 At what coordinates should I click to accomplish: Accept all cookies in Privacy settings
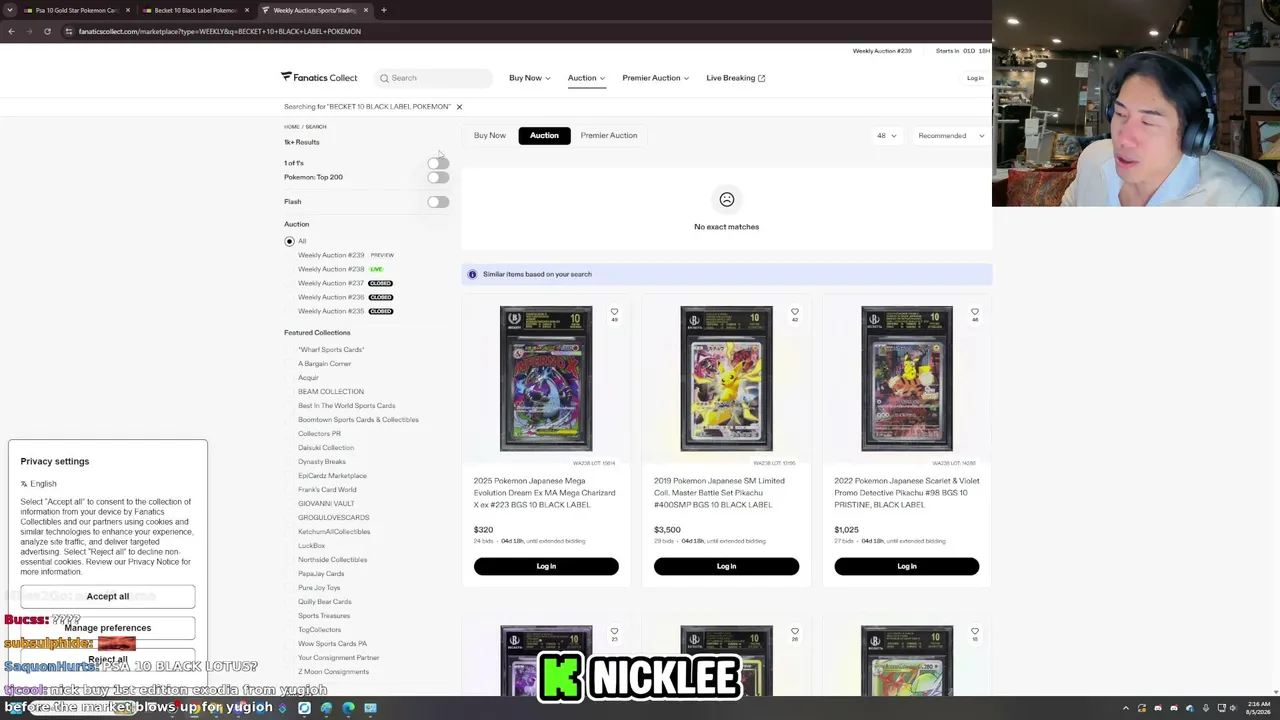point(108,597)
